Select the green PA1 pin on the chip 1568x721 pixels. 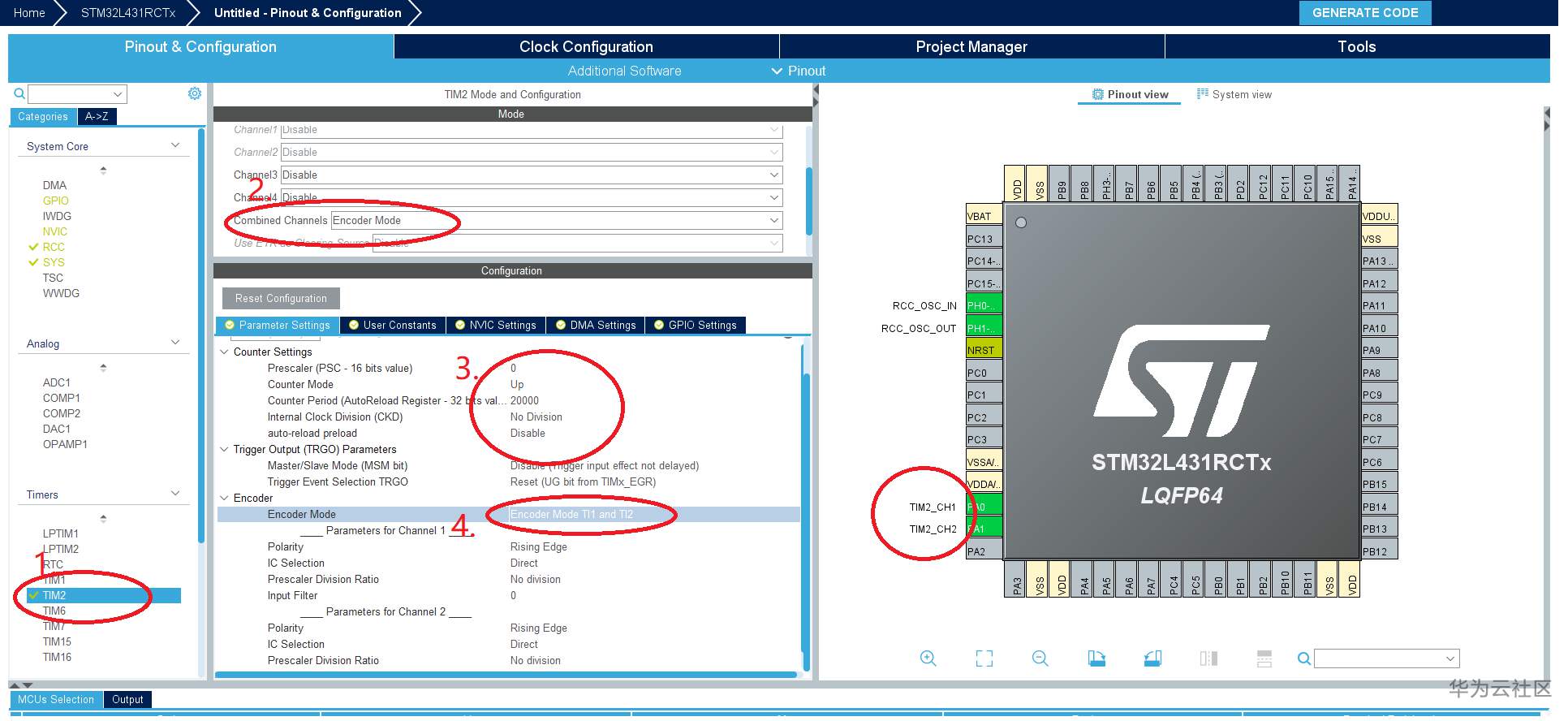(984, 529)
